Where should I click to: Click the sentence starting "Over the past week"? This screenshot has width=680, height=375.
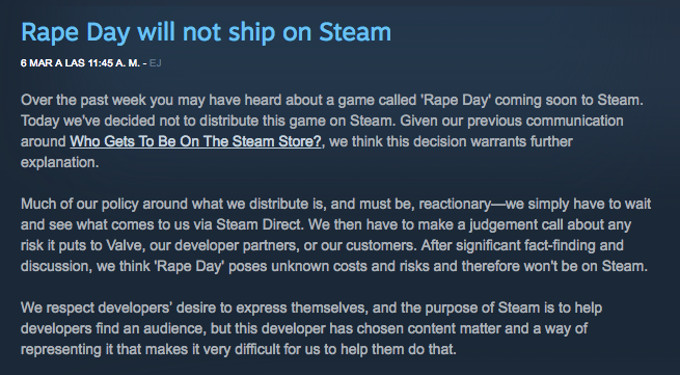pos(332,100)
